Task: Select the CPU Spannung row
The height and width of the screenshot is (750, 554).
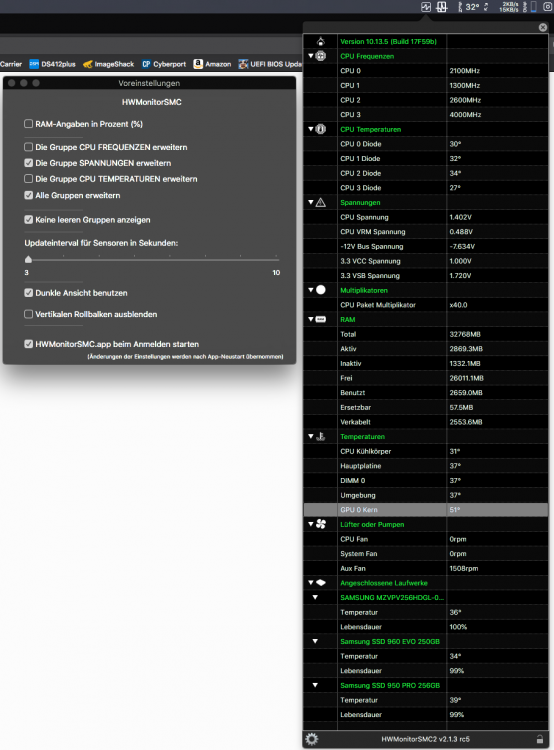Action: pos(426,217)
